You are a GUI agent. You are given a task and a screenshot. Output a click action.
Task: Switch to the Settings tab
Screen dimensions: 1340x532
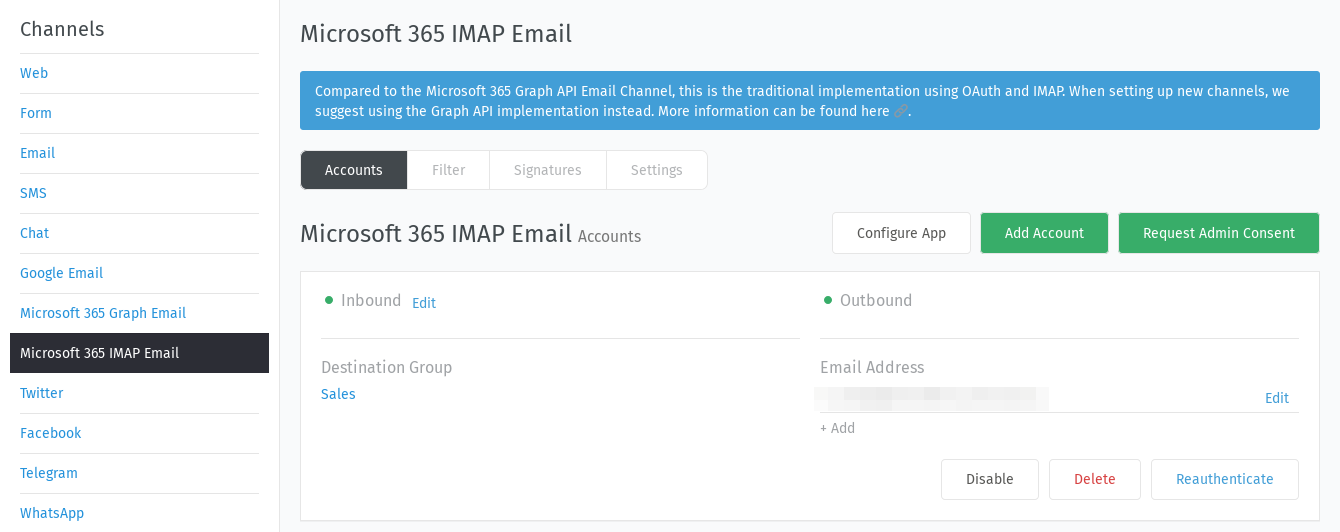(x=657, y=170)
